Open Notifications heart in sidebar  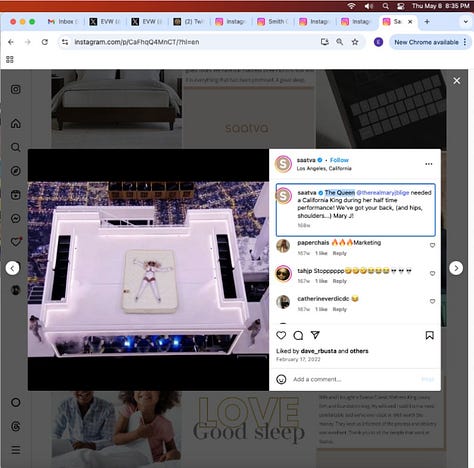(x=16, y=242)
